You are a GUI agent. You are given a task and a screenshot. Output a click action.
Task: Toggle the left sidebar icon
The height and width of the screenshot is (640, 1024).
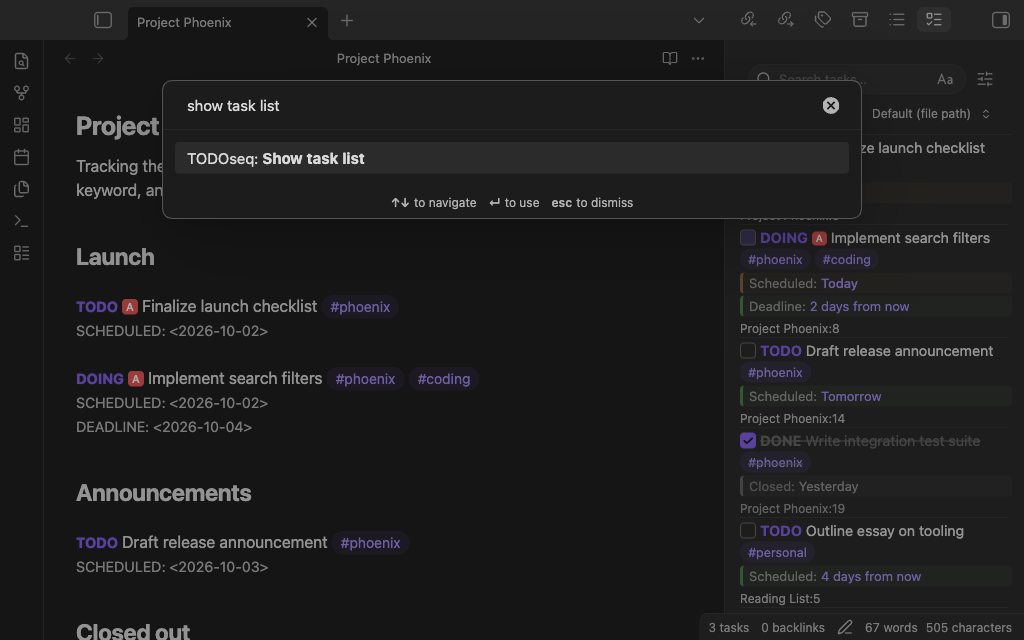tap(103, 20)
